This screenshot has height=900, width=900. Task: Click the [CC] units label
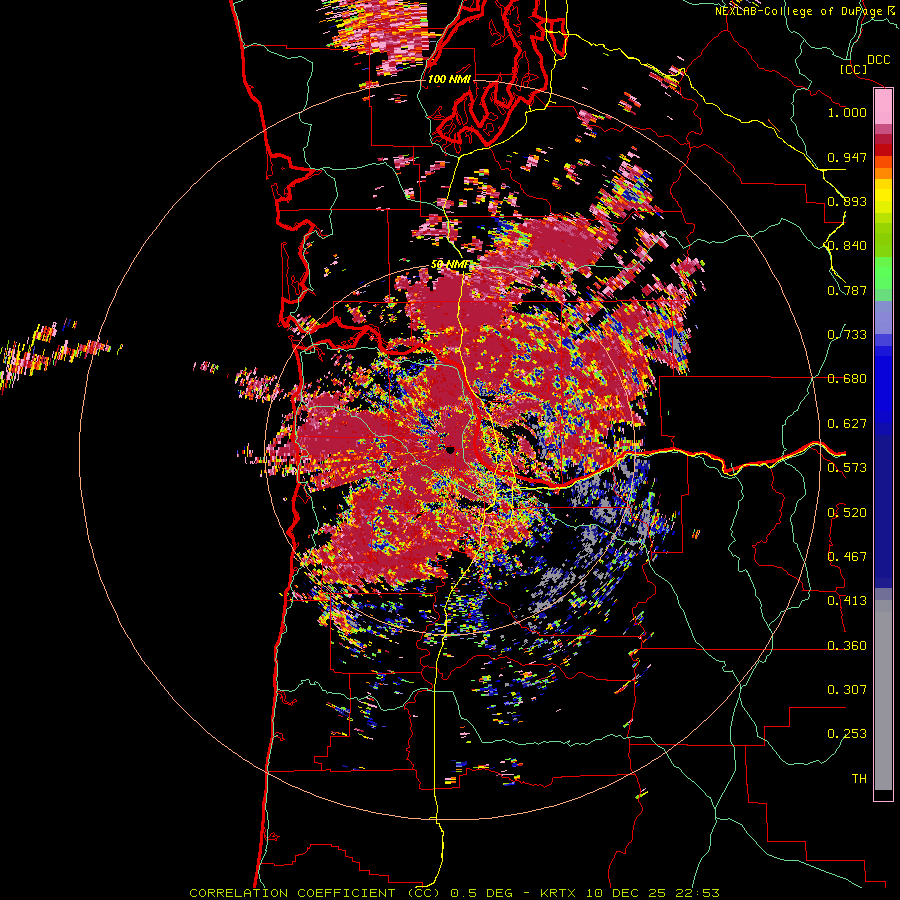[x=853, y=69]
